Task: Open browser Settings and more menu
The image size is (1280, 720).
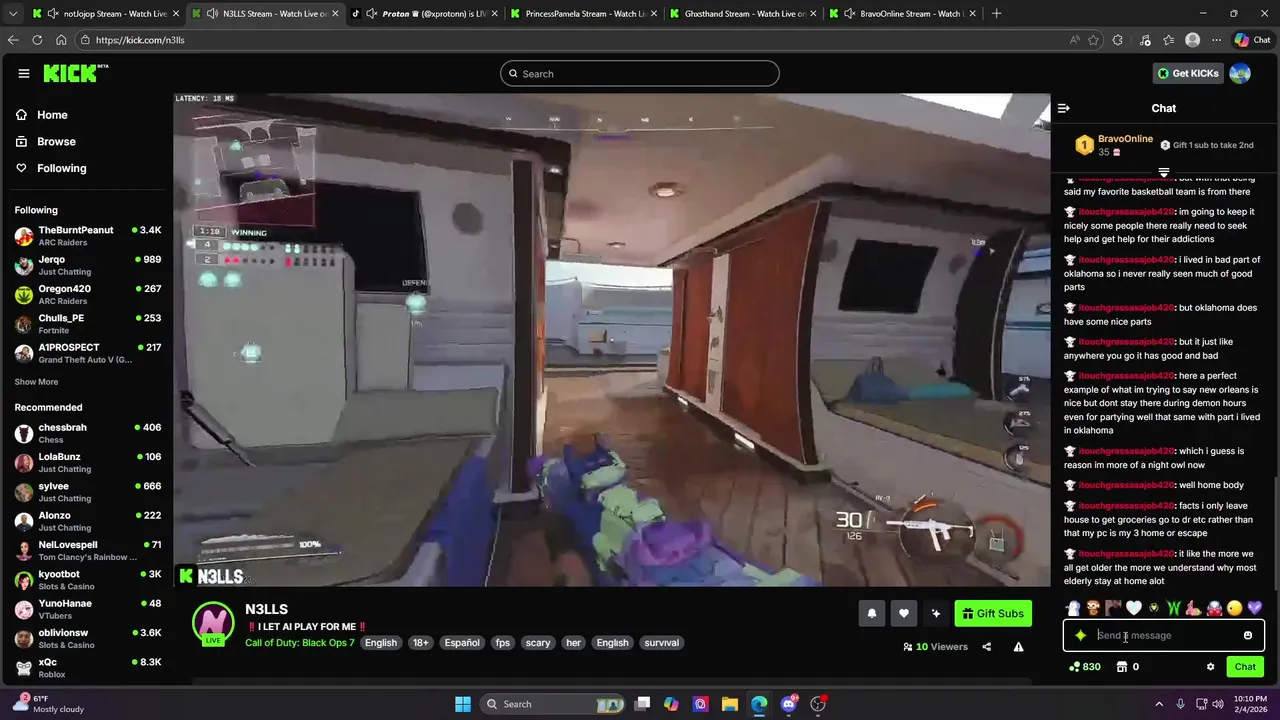Action: coord(1216,40)
